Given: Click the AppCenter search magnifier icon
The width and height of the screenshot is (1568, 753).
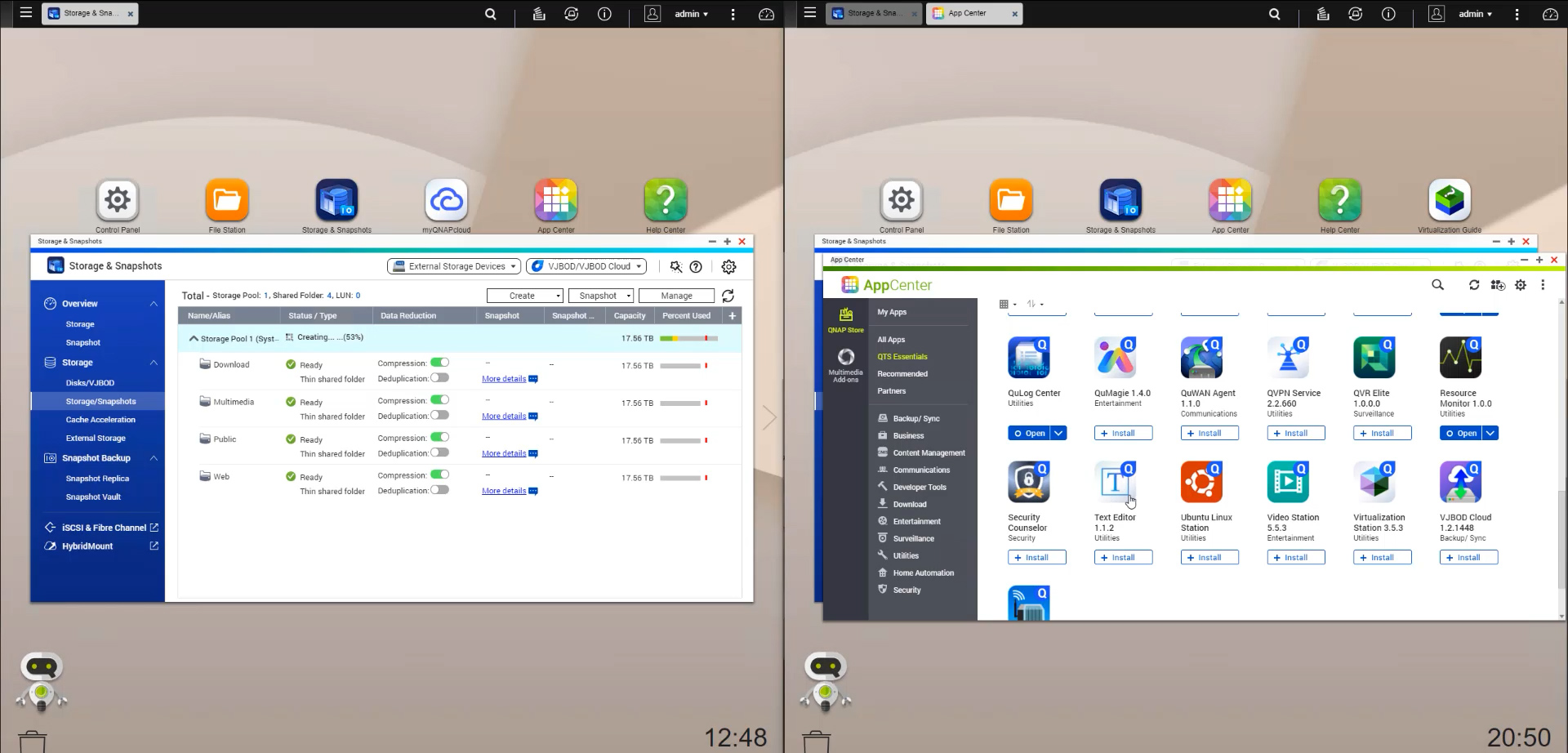Looking at the screenshot, I should (1437, 285).
